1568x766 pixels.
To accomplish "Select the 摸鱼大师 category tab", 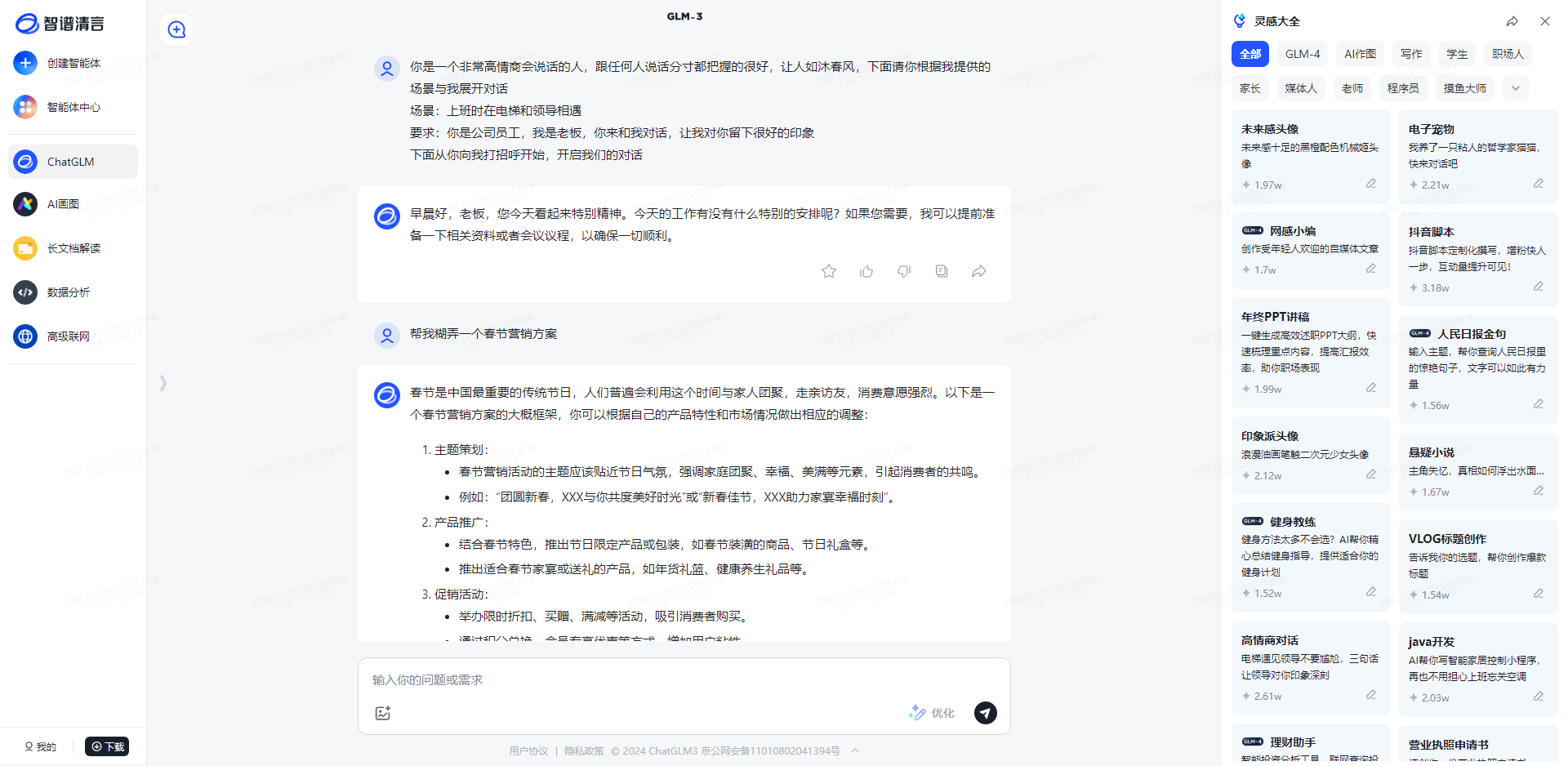I will (x=1465, y=88).
